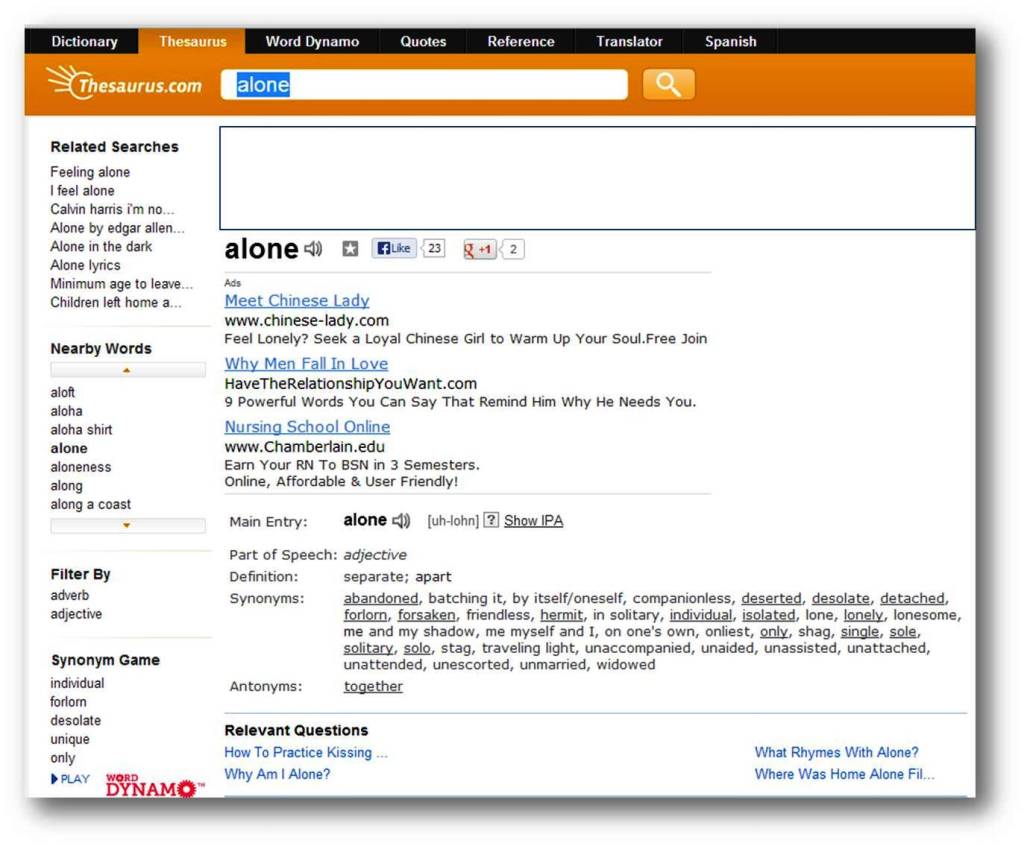Viewport: 1024px width, 846px height.
Task: Open the antonym together
Action: pos(373,686)
